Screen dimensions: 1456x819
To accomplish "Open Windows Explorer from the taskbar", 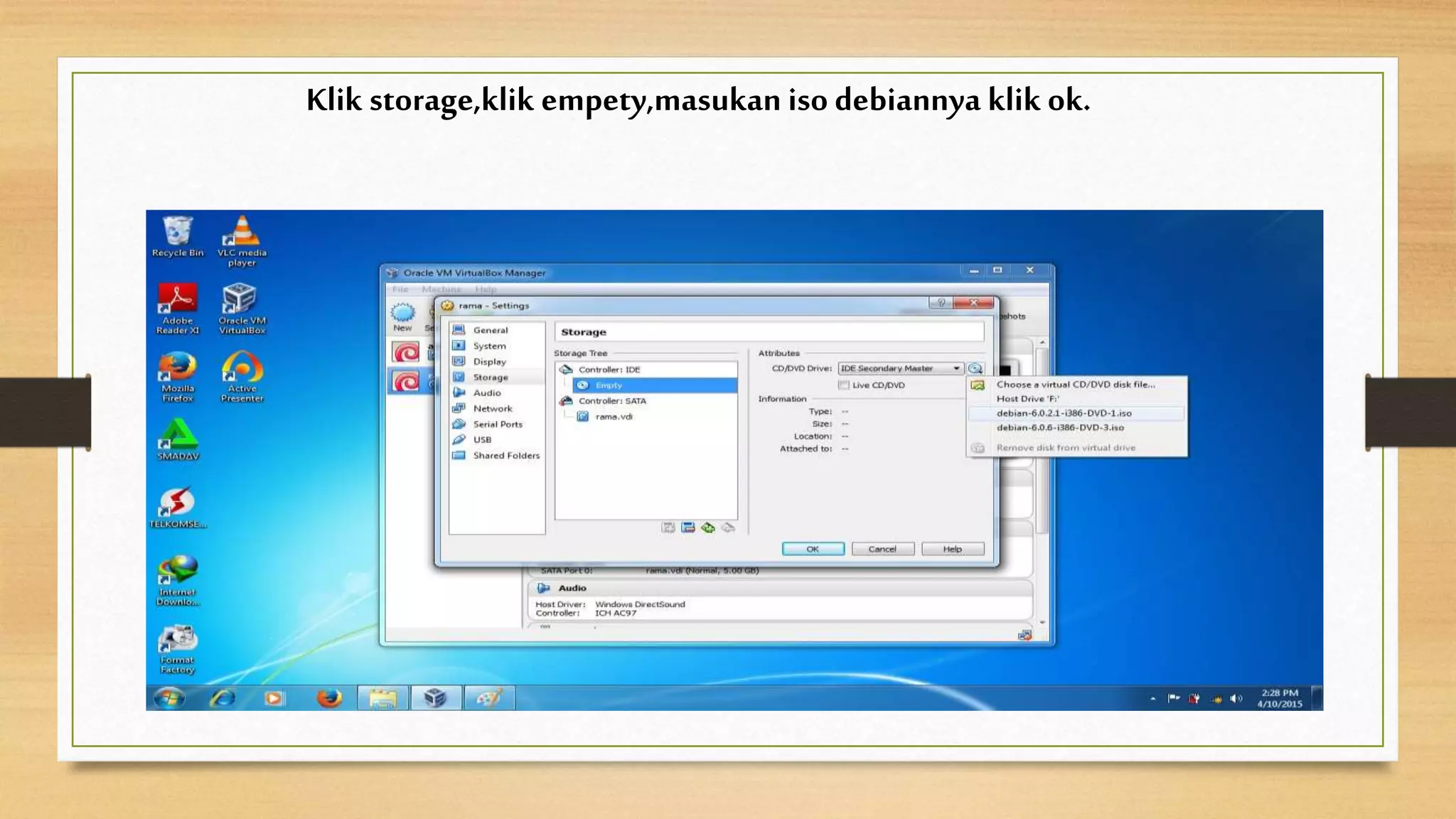I will tap(382, 698).
